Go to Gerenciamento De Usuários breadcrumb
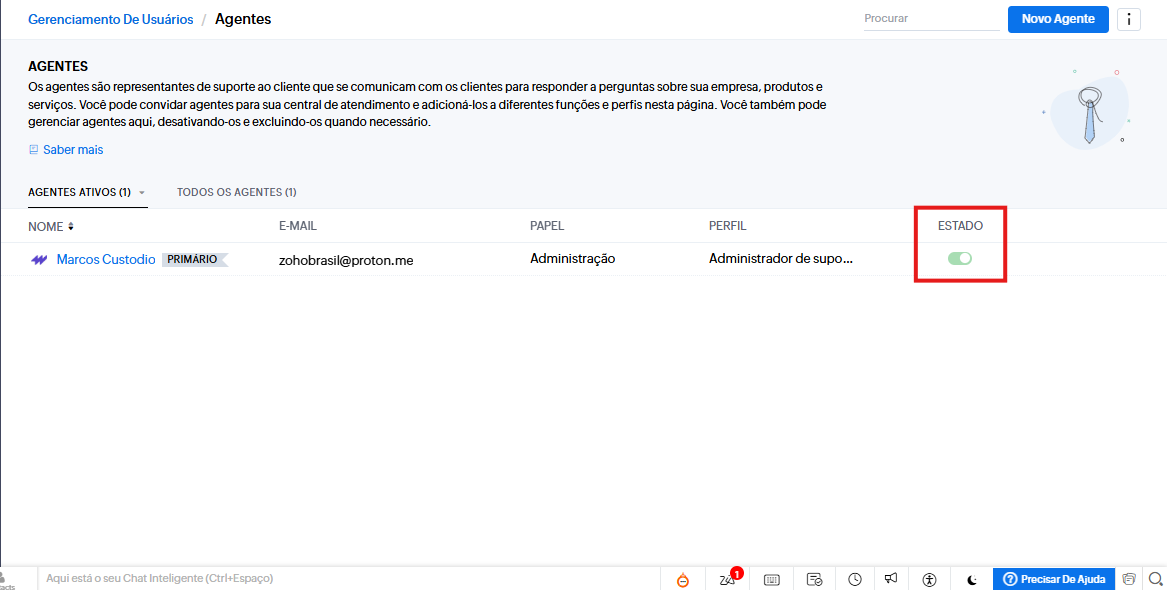1167x590 pixels. click(x=110, y=20)
